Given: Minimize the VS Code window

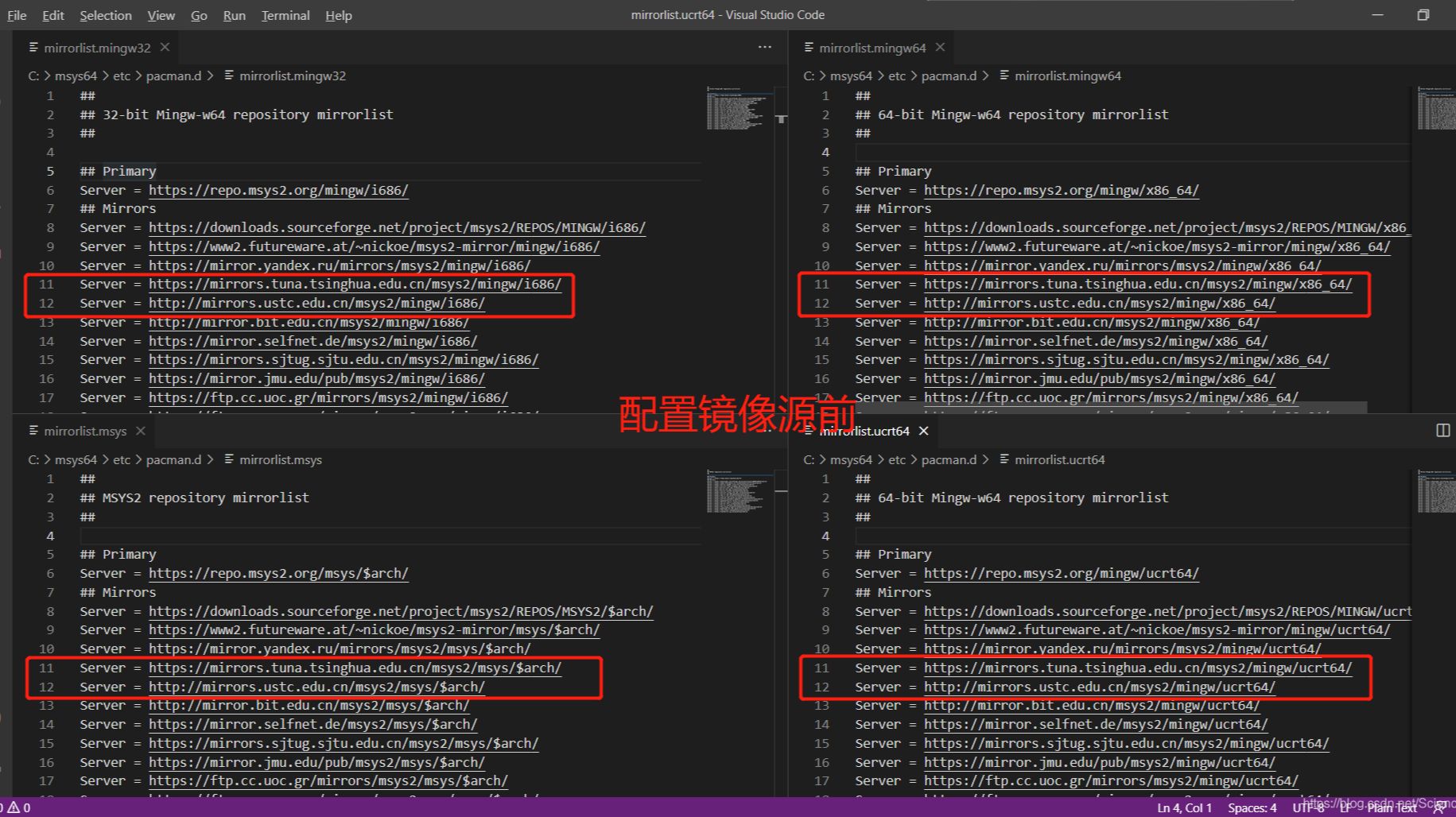Looking at the screenshot, I should point(1378,14).
